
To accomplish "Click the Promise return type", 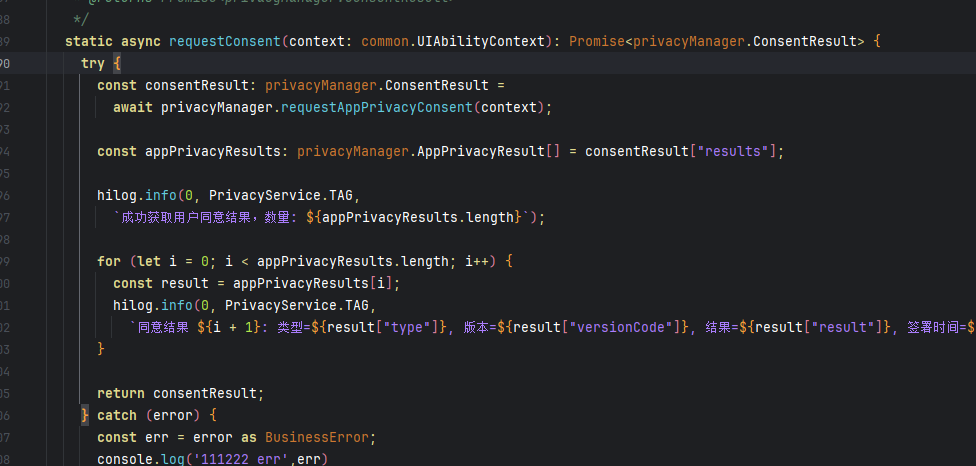I will pos(598,41).
